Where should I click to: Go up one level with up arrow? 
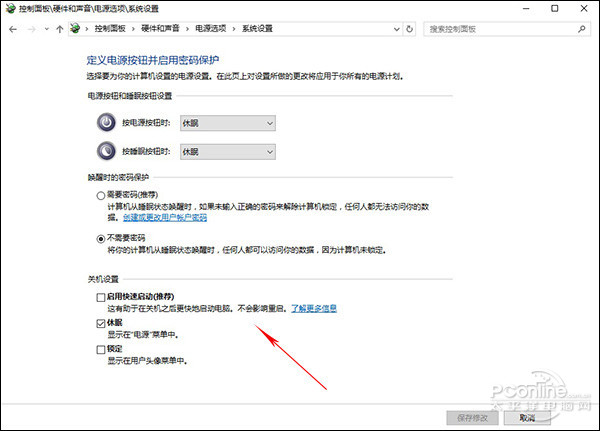(x=59, y=29)
